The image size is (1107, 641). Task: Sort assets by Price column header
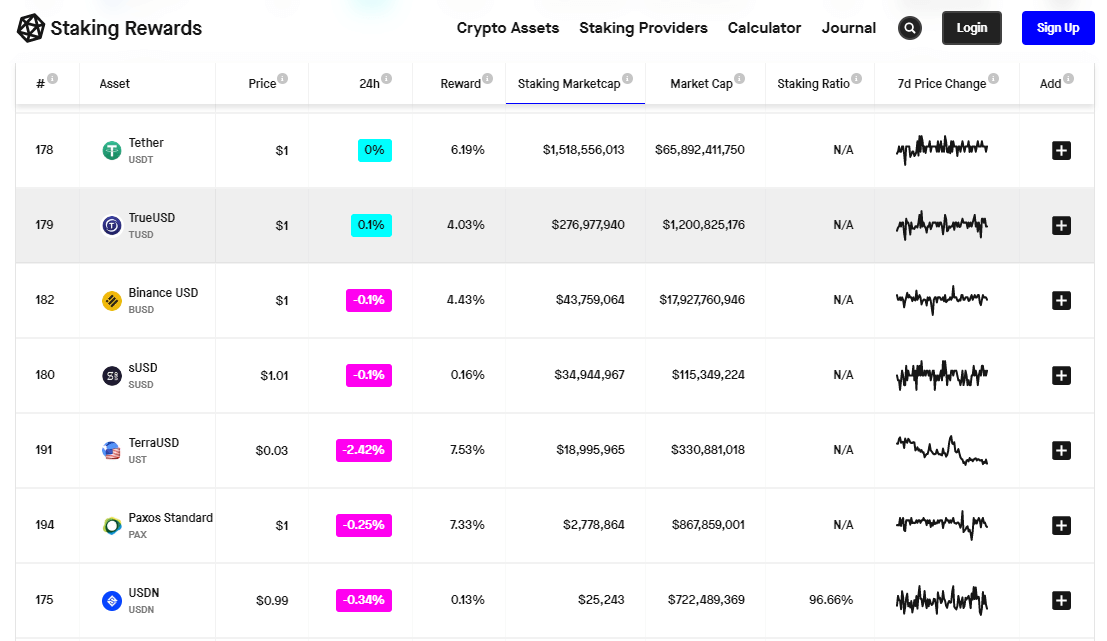pyautogui.click(x=262, y=84)
